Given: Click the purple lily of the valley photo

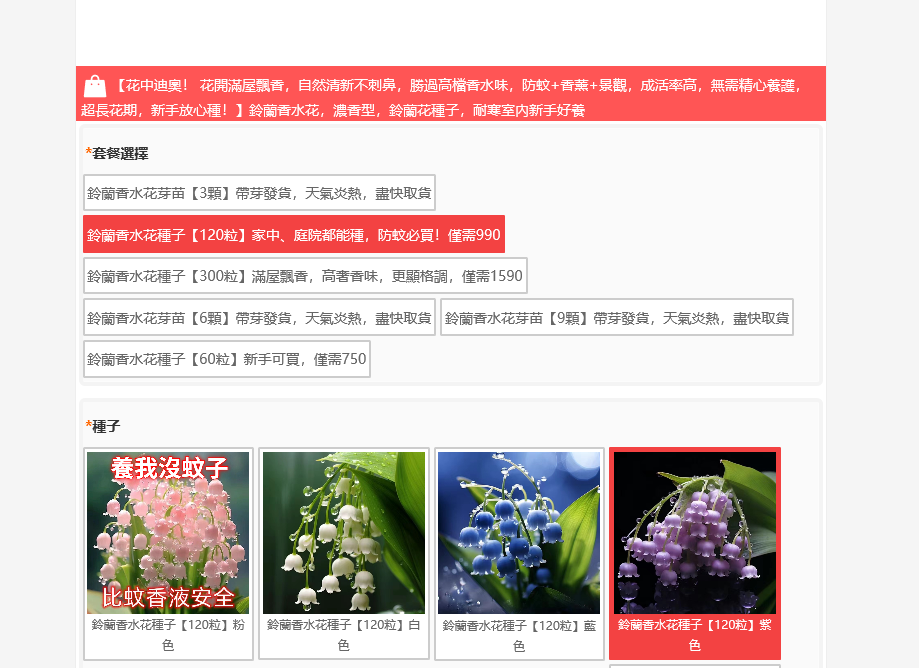Looking at the screenshot, I should point(695,533).
